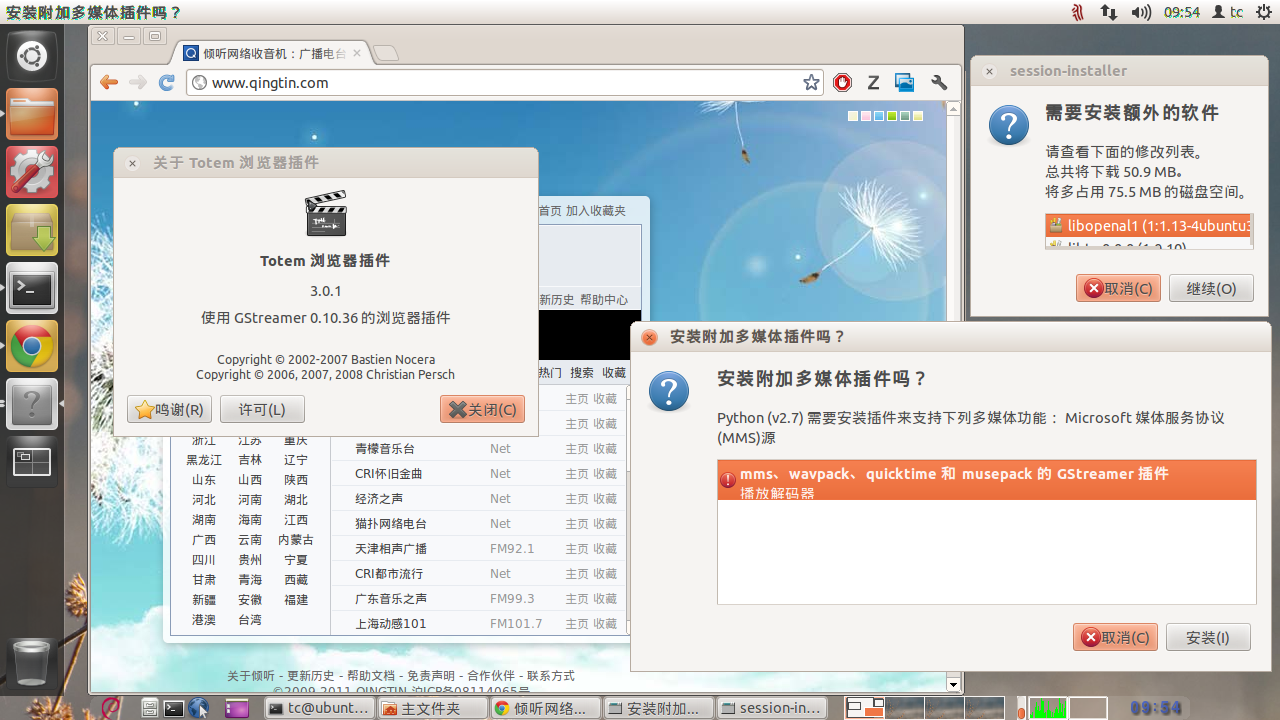Switch to 倾听网络收音机 browser tab

coord(272,54)
